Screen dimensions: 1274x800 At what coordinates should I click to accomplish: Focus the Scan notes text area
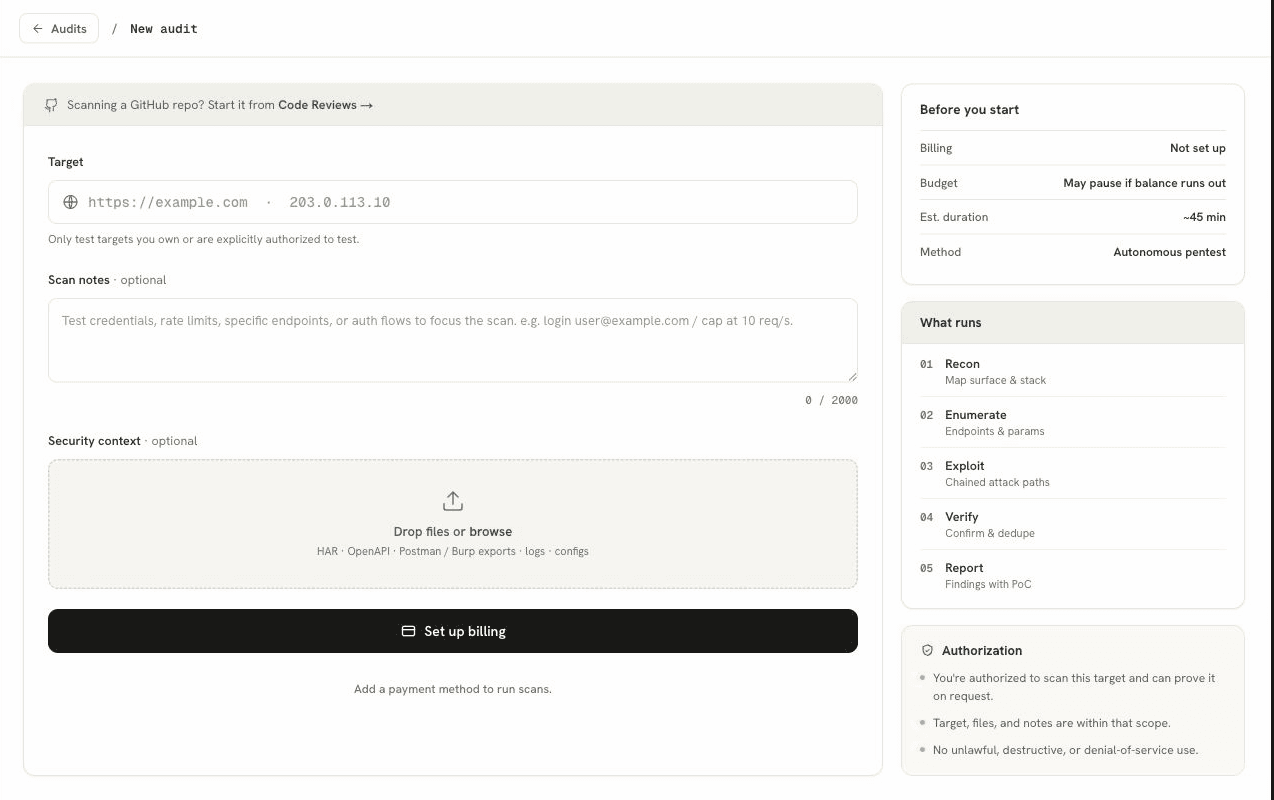coord(453,340)
